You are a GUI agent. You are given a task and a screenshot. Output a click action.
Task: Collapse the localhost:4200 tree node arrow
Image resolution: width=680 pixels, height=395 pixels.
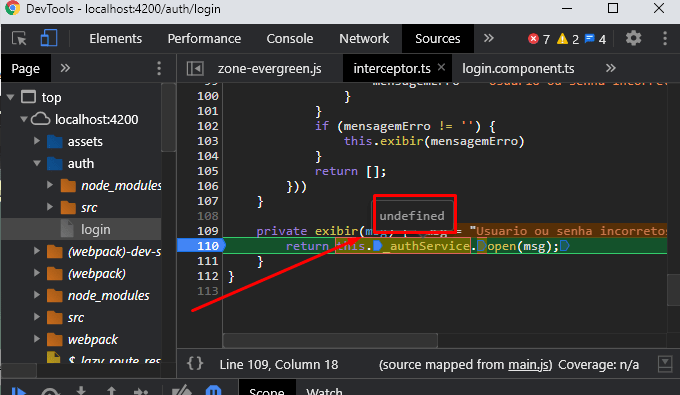click(24, 119)
